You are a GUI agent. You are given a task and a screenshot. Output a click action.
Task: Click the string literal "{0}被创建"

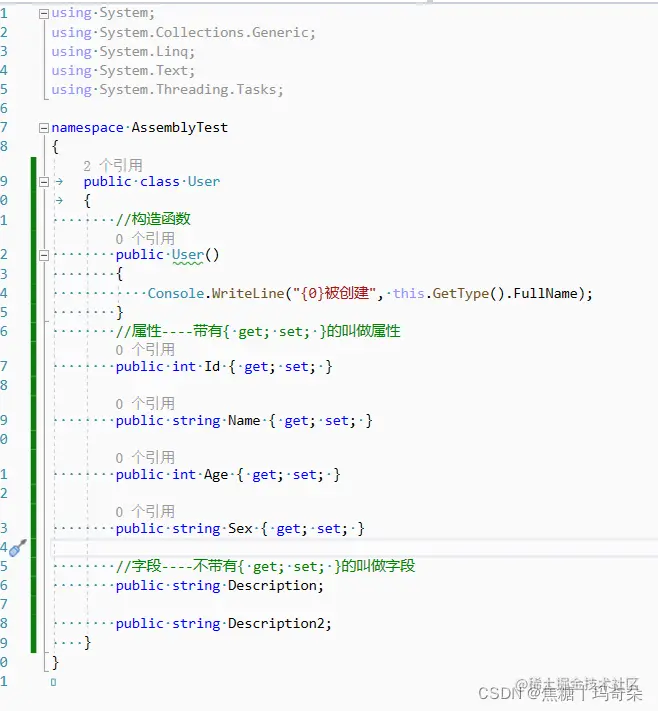coord(335,293)
